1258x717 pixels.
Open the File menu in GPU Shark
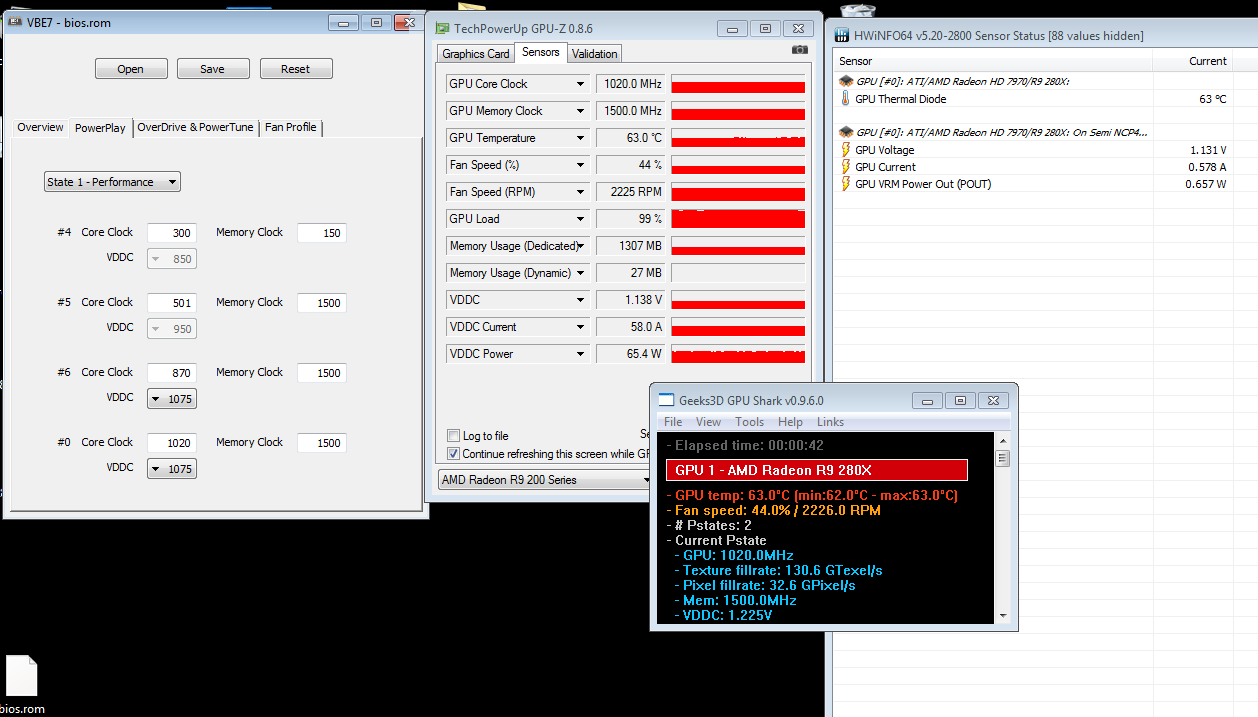point(673,422)
